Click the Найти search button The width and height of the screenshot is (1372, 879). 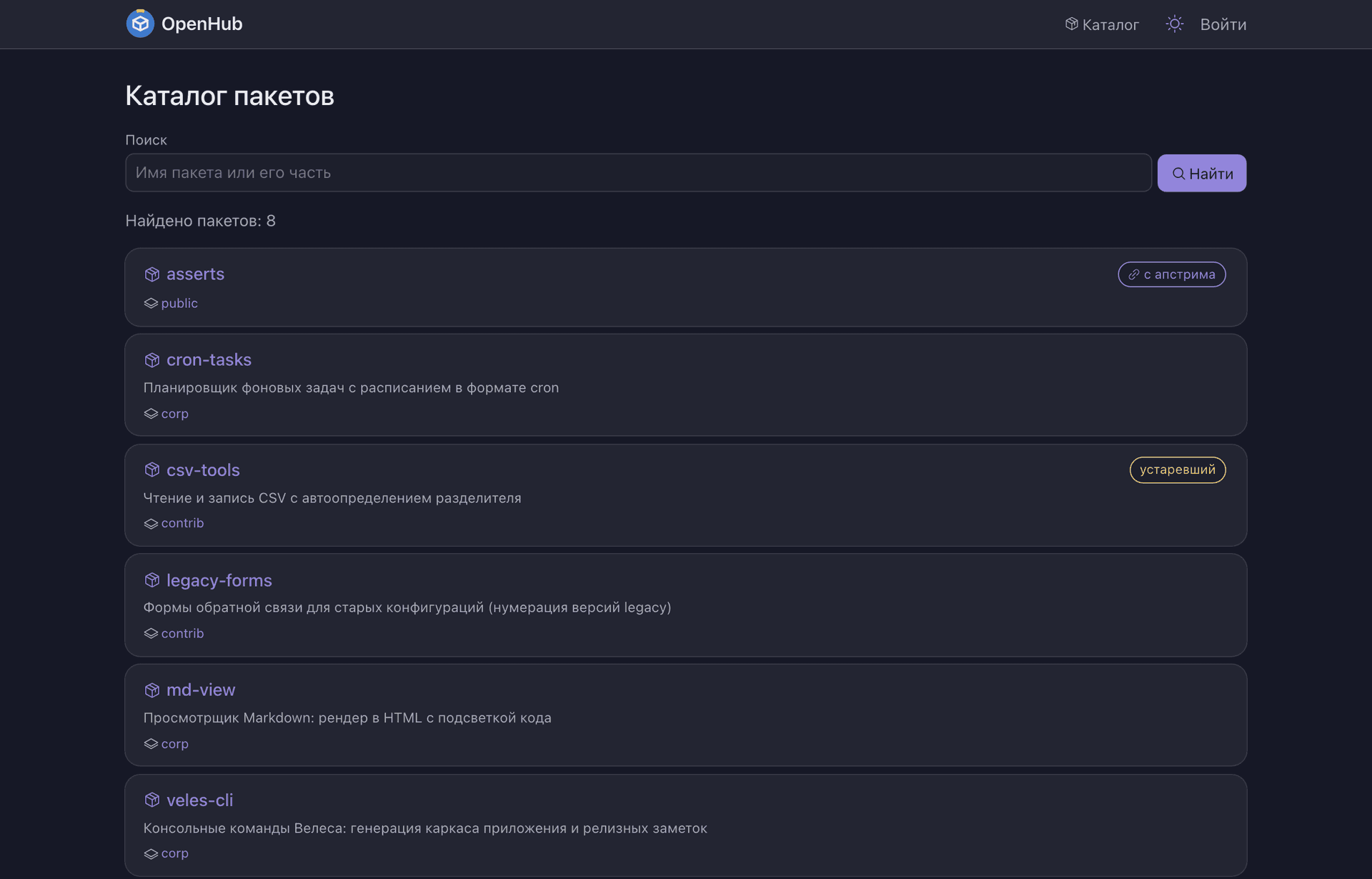(1201, 173)
